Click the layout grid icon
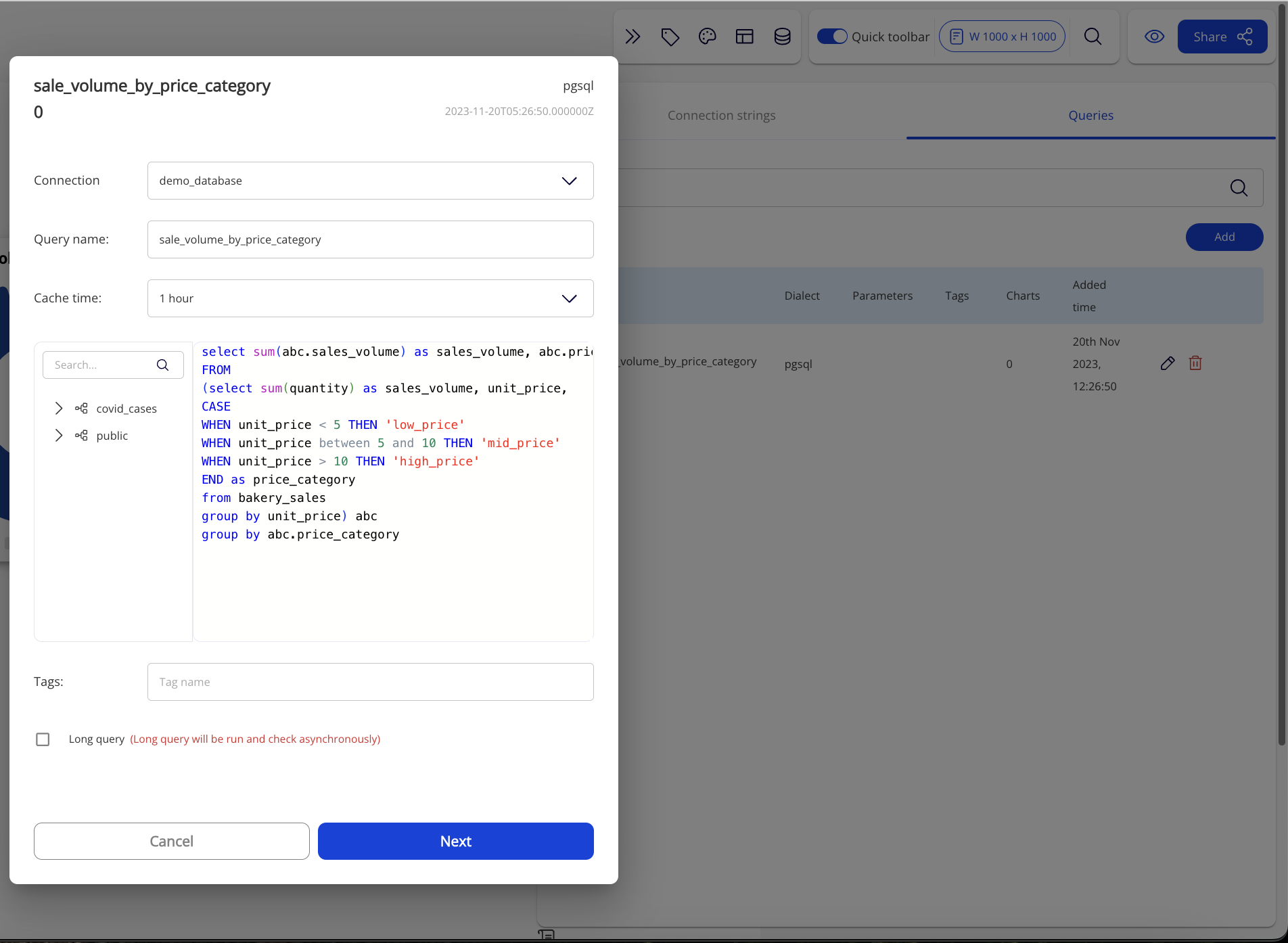This screenshot has width=1288, height=943. point(744,37)
